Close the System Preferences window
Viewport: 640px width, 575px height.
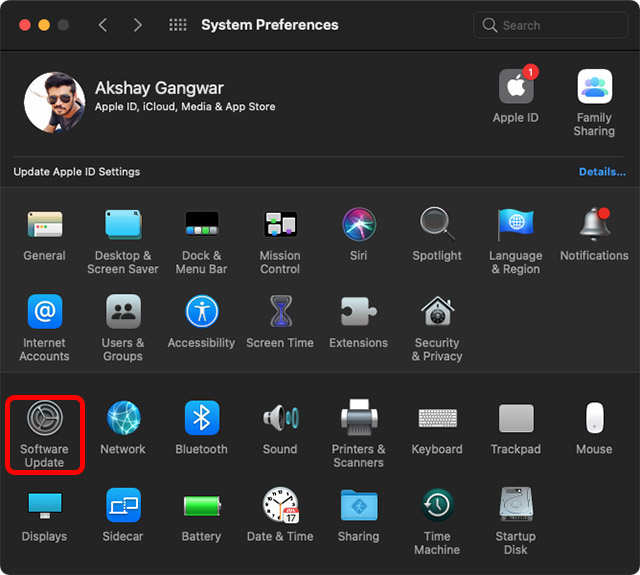[x=25, y=25]
